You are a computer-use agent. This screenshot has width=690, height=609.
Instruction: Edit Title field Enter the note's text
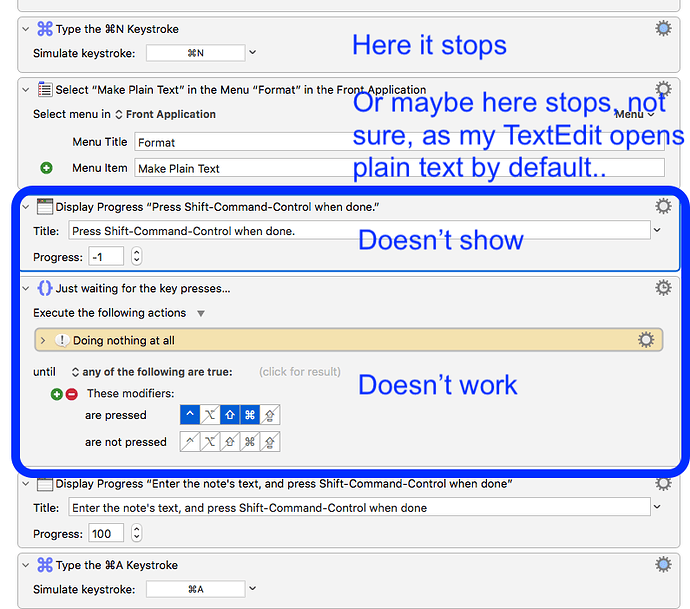pyautogui.click(x=359, y=507)
